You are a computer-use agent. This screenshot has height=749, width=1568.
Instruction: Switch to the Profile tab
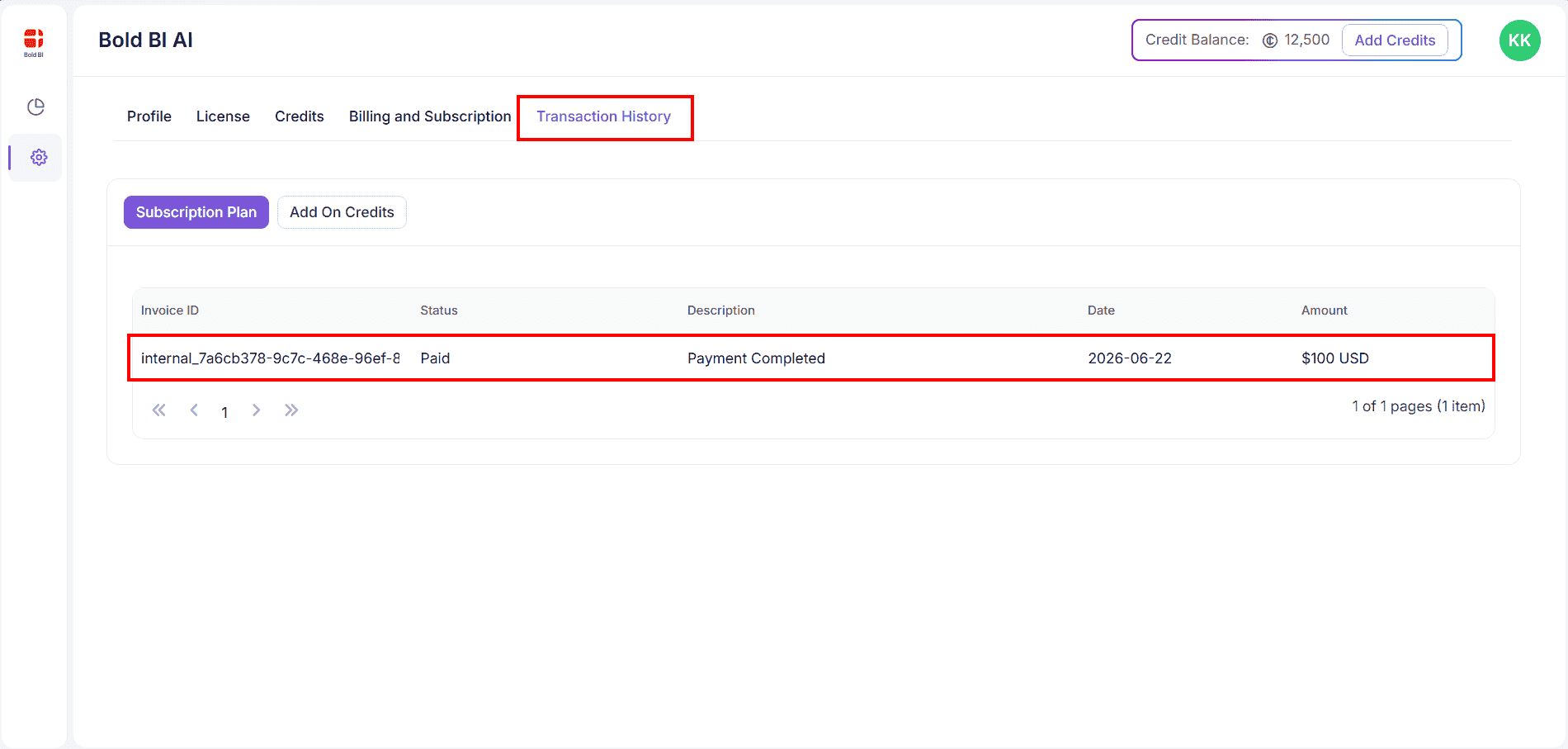149,116
